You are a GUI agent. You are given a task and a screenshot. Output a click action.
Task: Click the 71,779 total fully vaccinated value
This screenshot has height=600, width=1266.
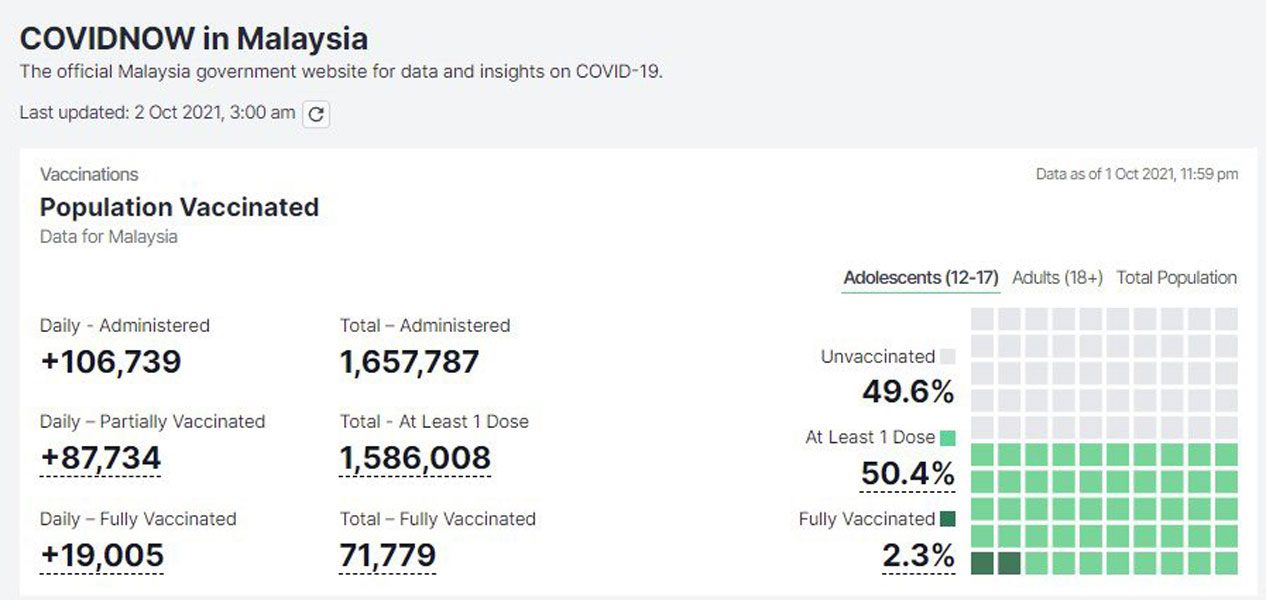[388, 555]
